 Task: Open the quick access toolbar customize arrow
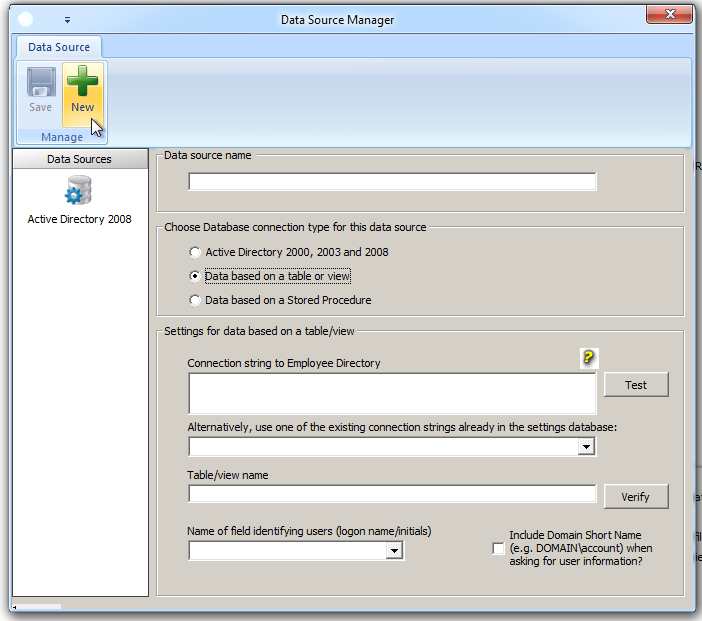pos(67,19)
